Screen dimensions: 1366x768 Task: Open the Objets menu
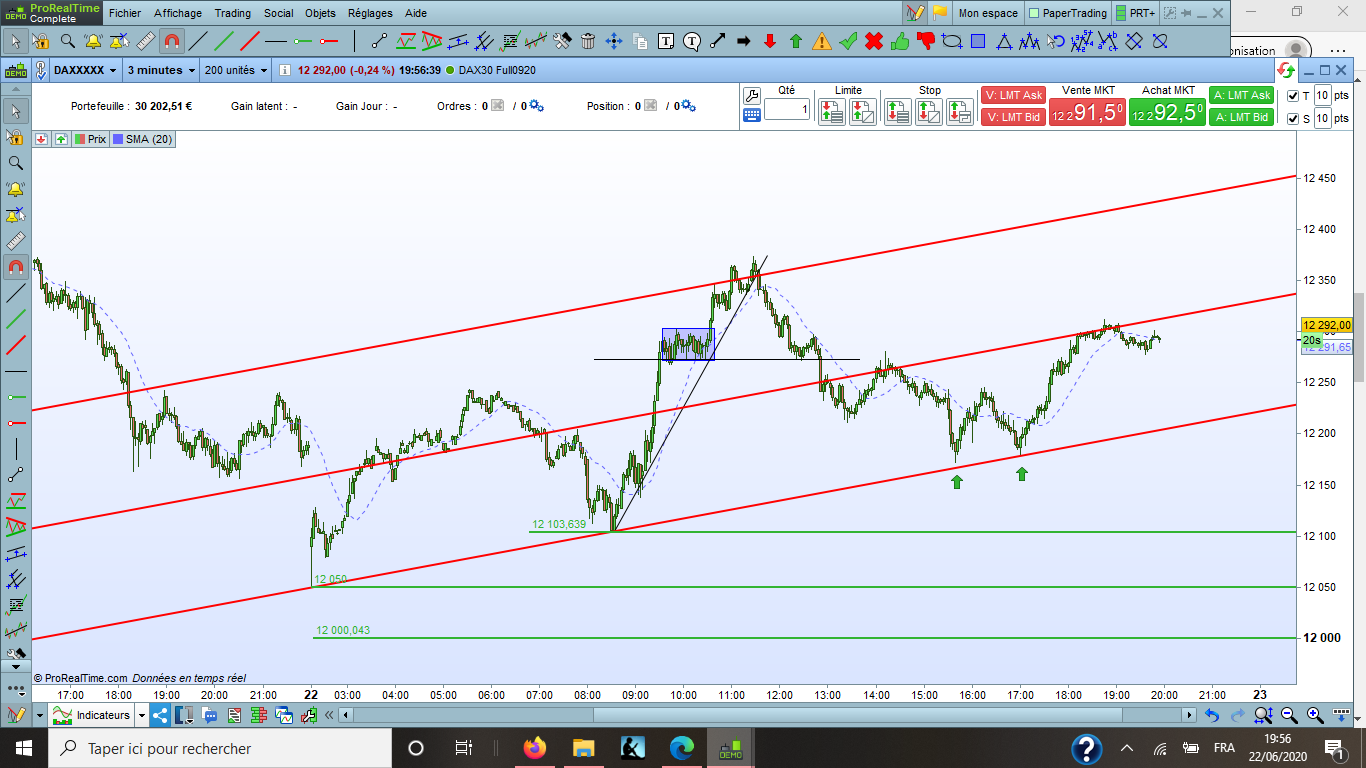point(321,13)
